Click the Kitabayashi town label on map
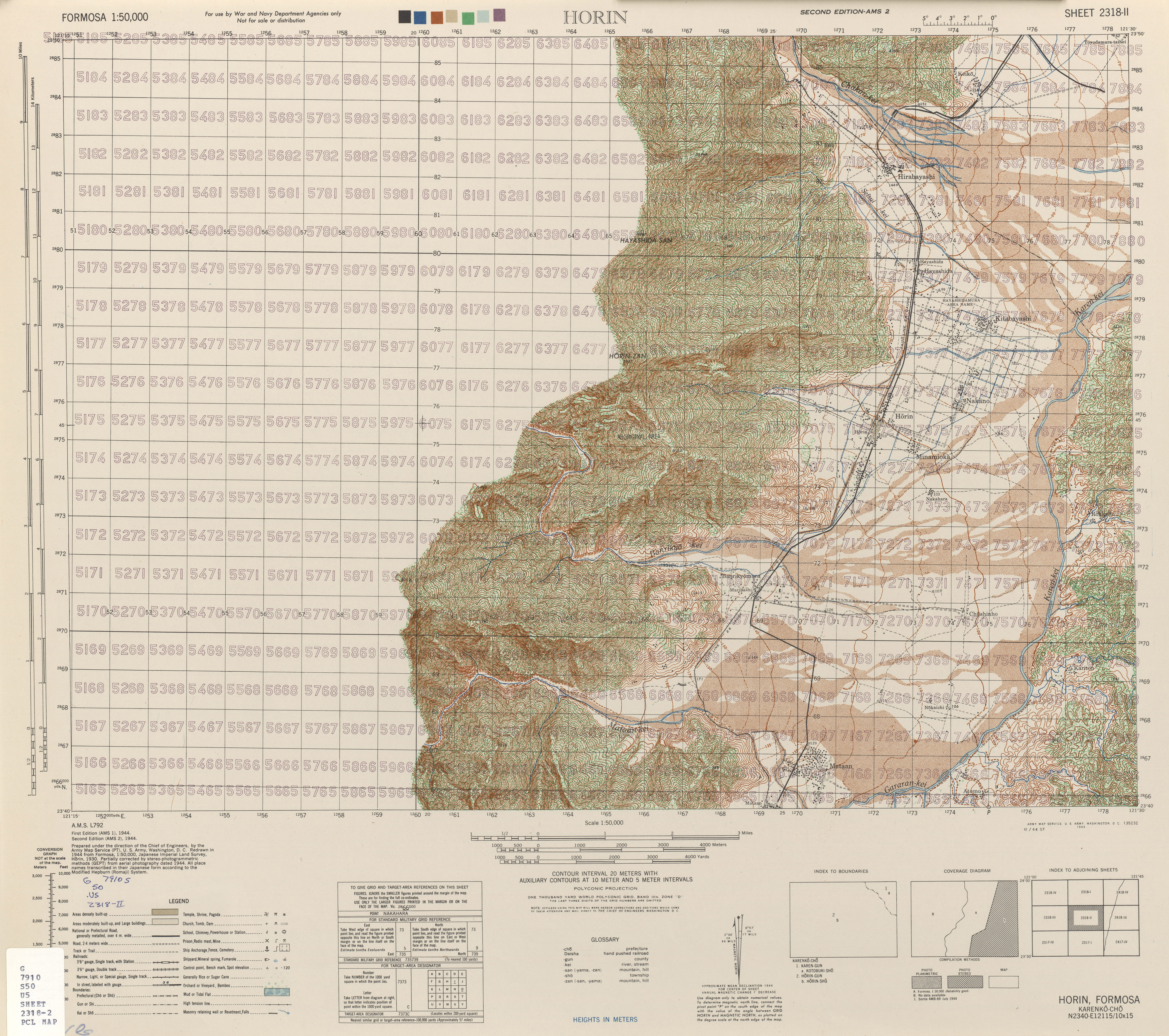 tap(1013, 319)
